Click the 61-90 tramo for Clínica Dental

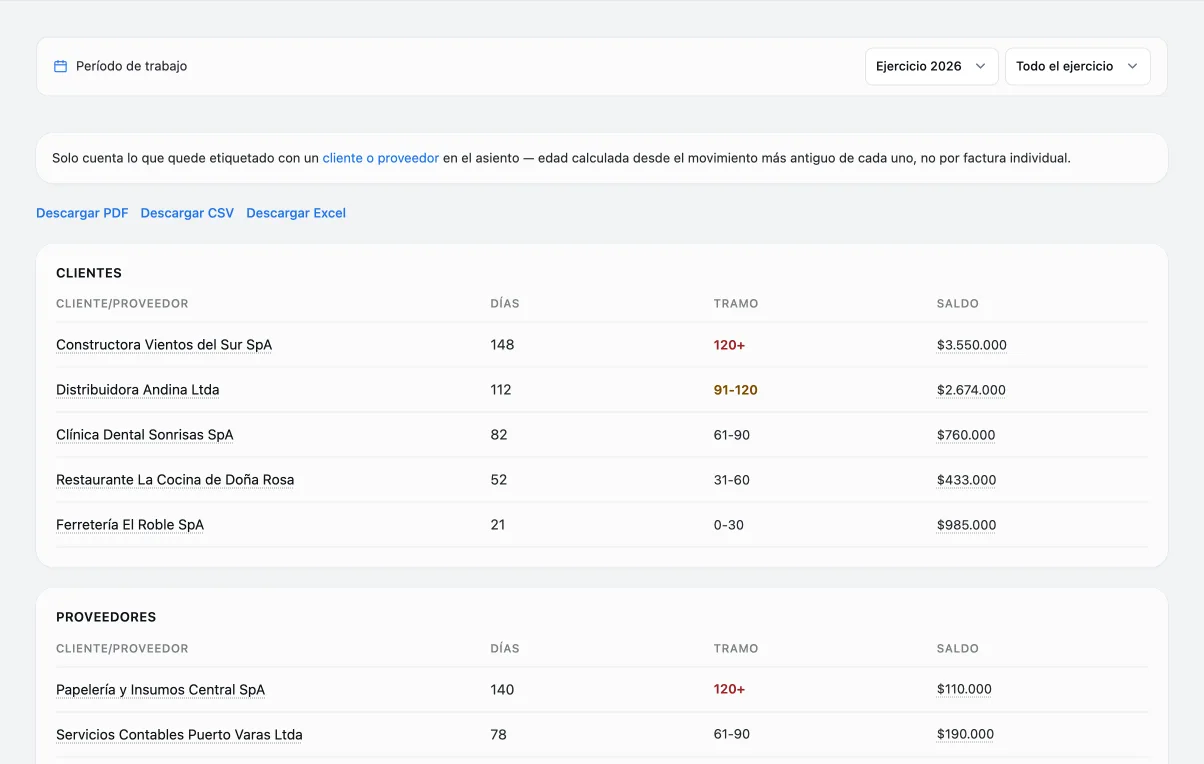click(x=732, y=435)
